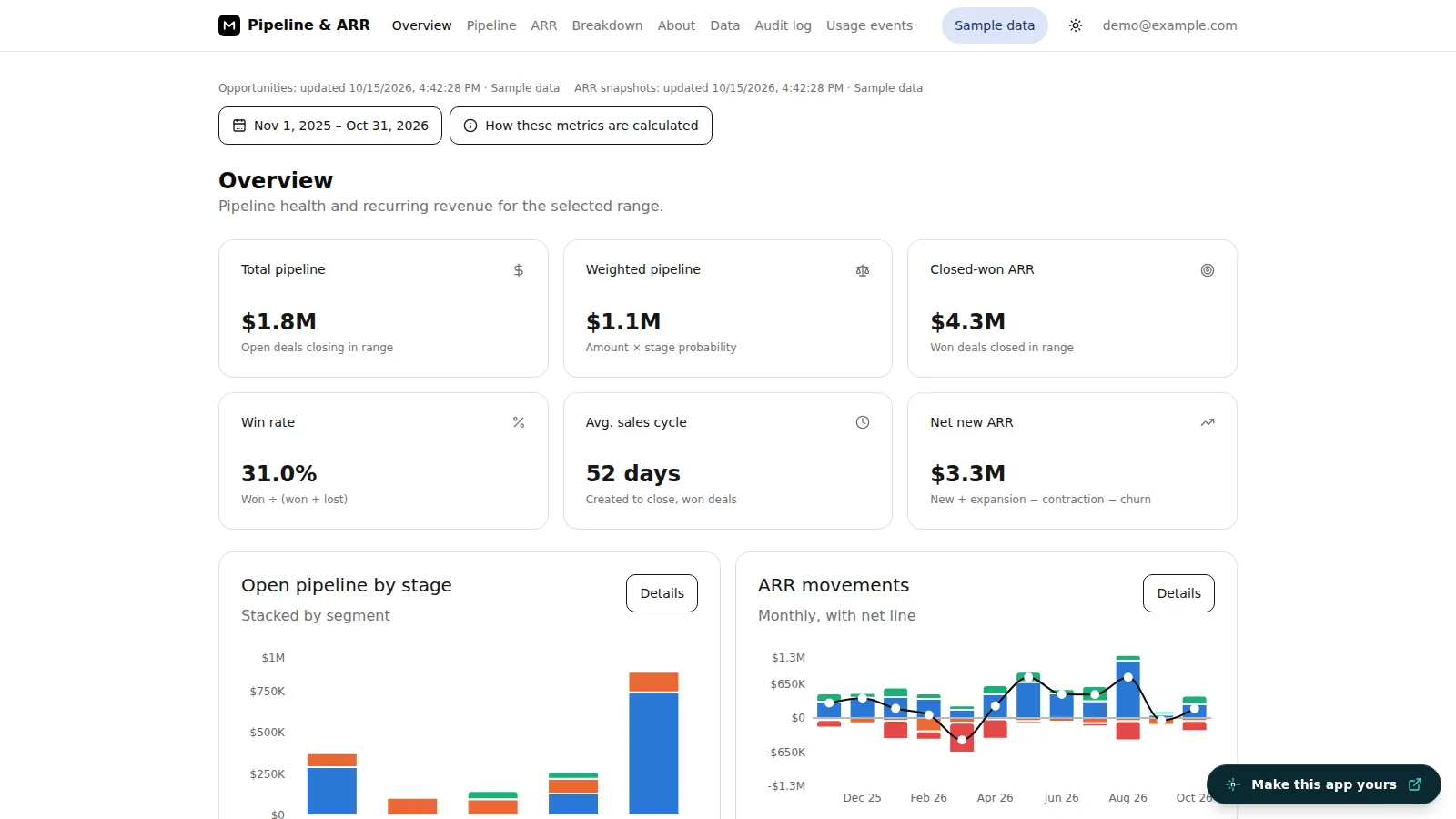Toggle the light/dark theme sun icon

(x=1076, y=25)
